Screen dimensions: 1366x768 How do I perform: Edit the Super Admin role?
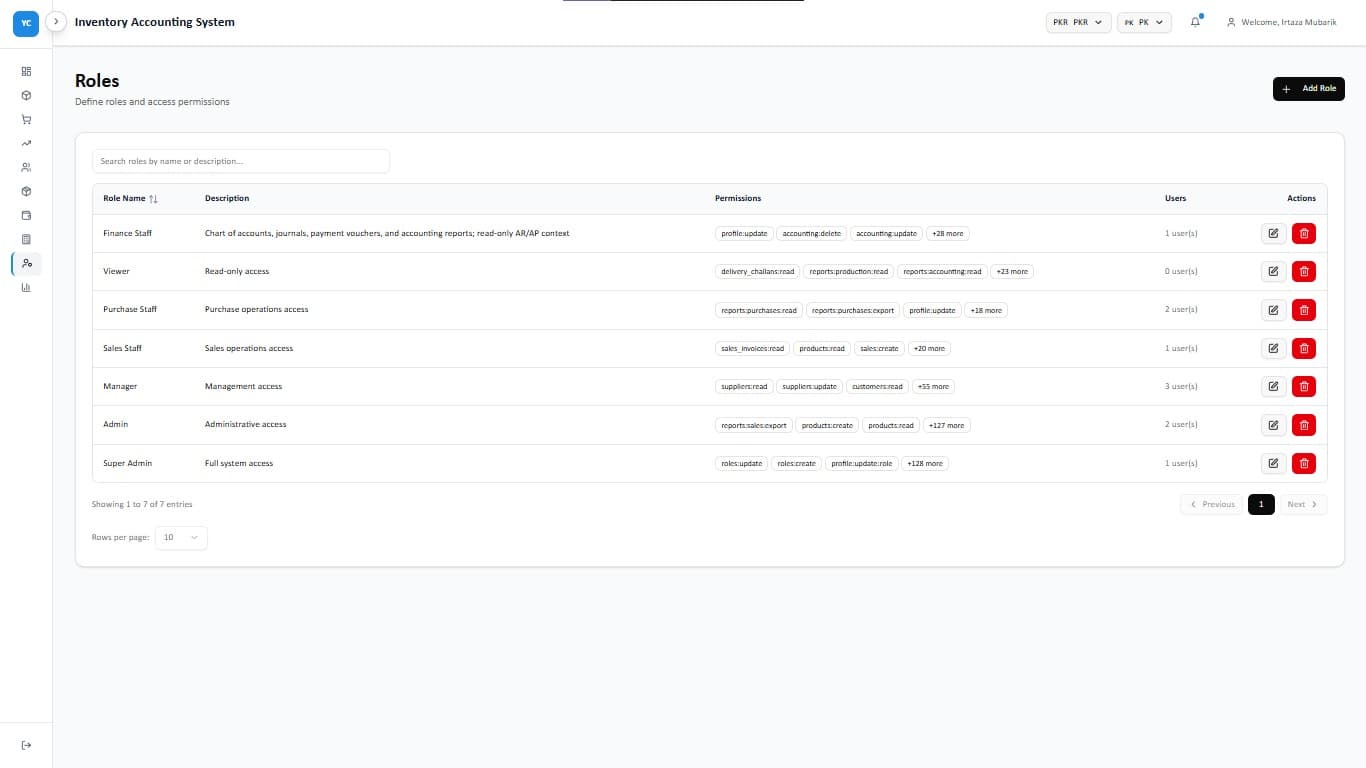(x=1273, y=463)
